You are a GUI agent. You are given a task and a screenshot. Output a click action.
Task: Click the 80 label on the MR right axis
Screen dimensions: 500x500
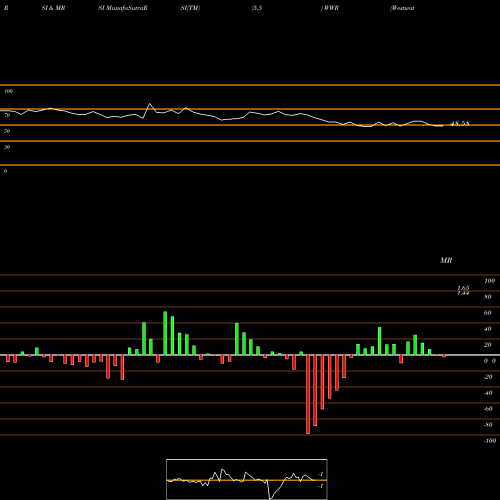(488, 297)
